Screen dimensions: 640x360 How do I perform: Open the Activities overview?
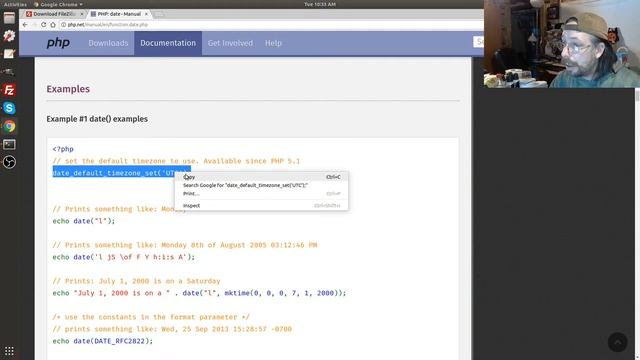click(15, 4)
